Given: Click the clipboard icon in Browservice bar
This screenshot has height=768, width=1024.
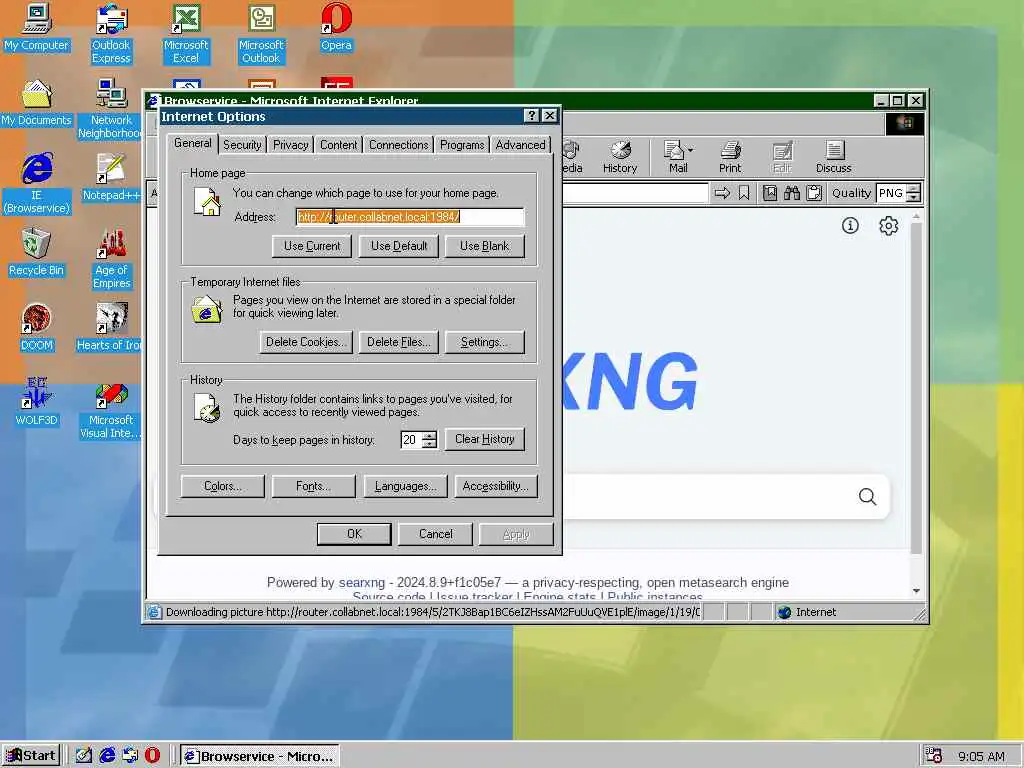Looking at the screenshot, I should click(x=814, y=193).
